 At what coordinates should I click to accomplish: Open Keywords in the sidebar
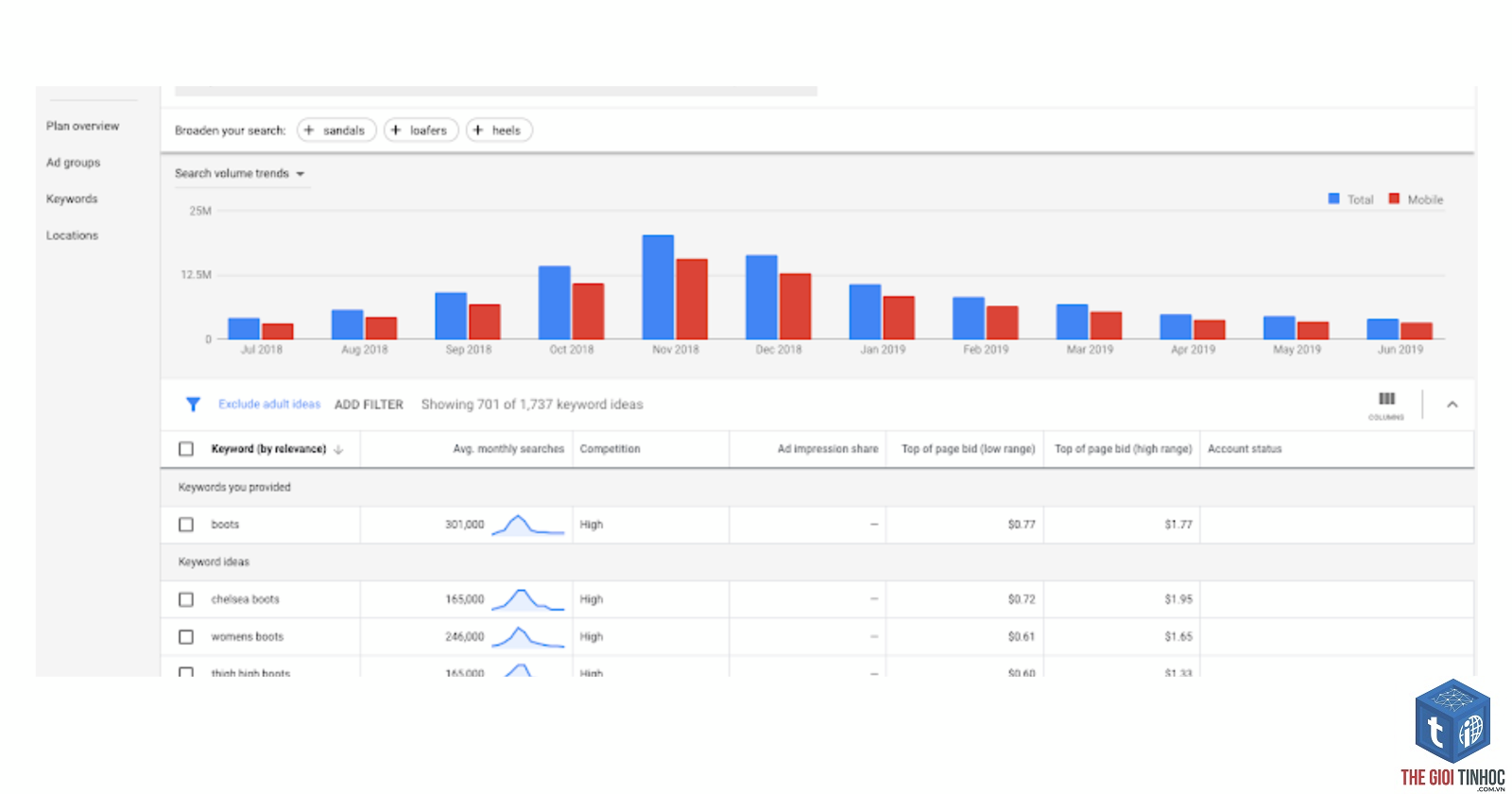pyautogui.click(x=72, y=198)
